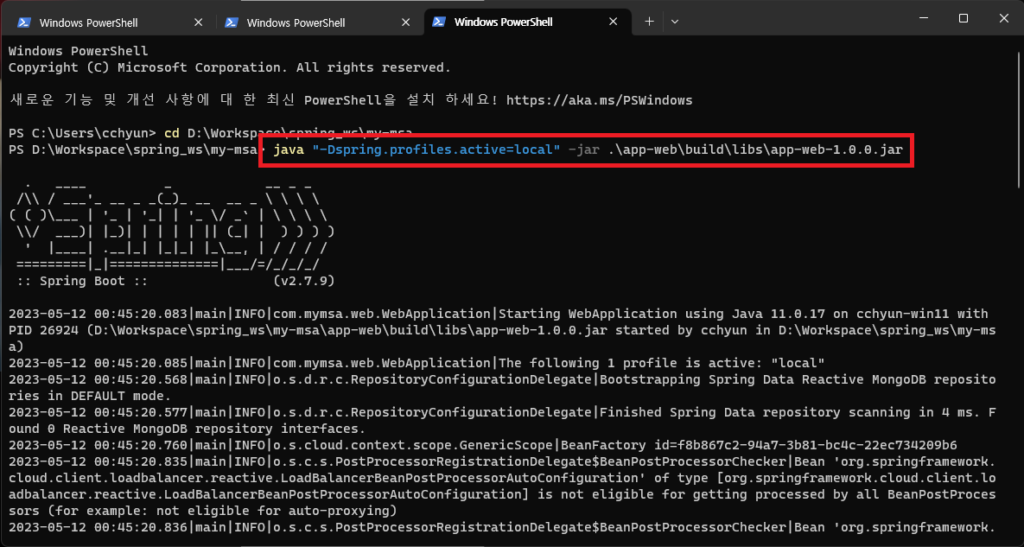1024x547 pixels.
Task: Click the Starting WebApplication using Java 11.0.17 text
Action: [x=660, y=314]
